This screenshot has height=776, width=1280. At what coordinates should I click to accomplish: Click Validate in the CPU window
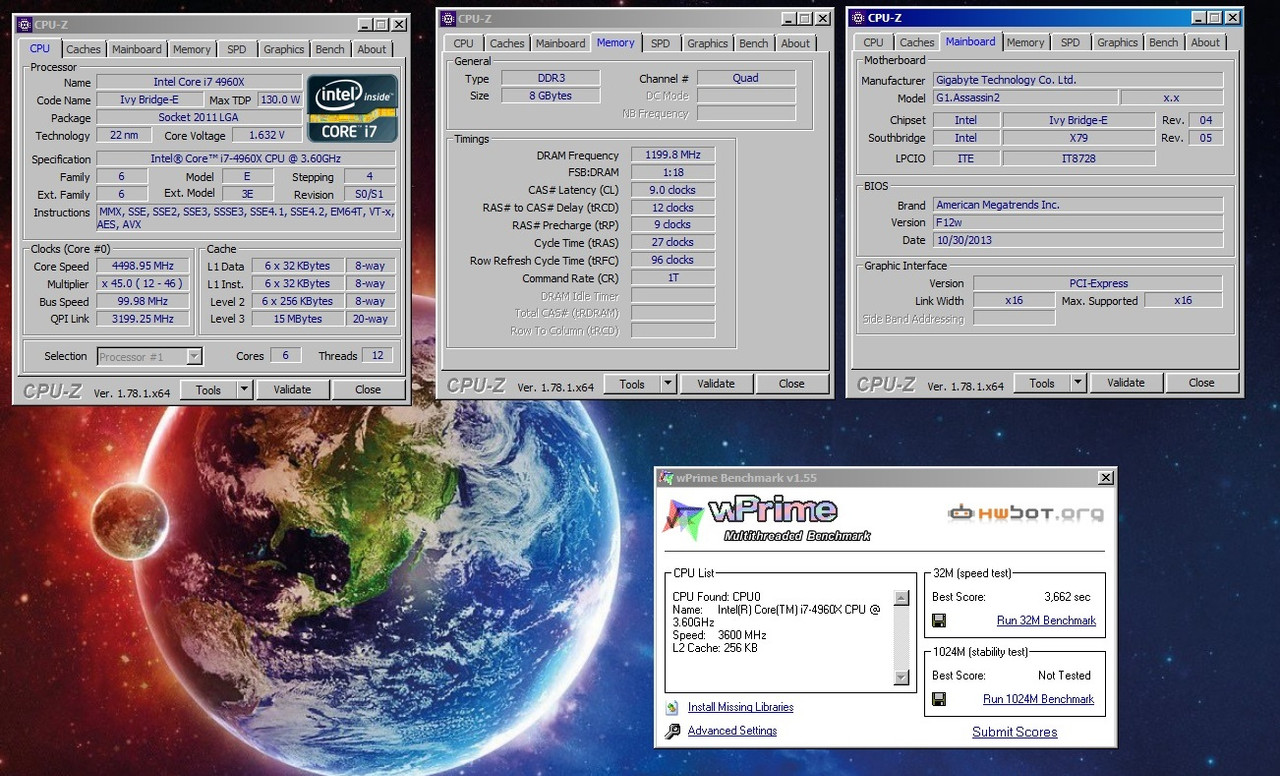coord(292,390)
